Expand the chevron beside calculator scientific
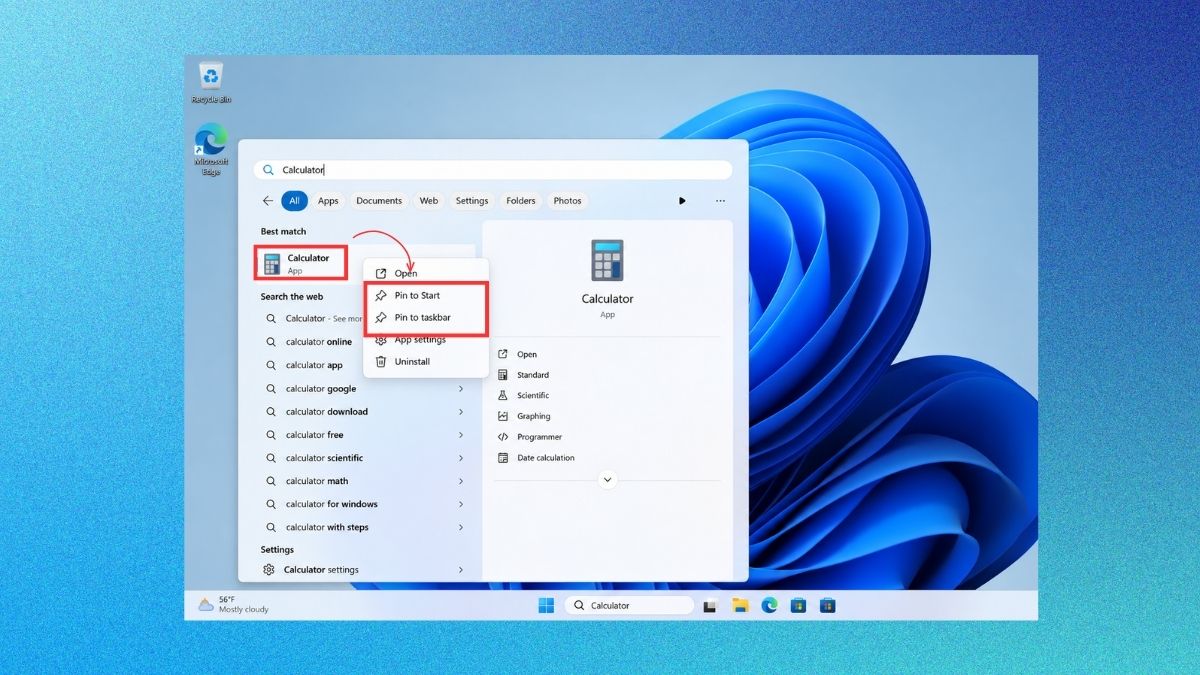Viewport: 1200px width, 675px height. click(461, 458)
